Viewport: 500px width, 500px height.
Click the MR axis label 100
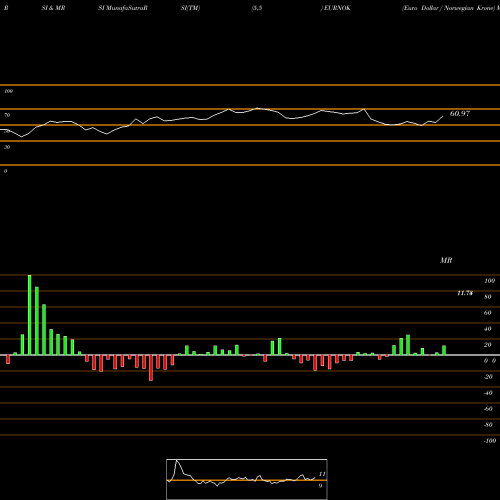coord(489,281)
